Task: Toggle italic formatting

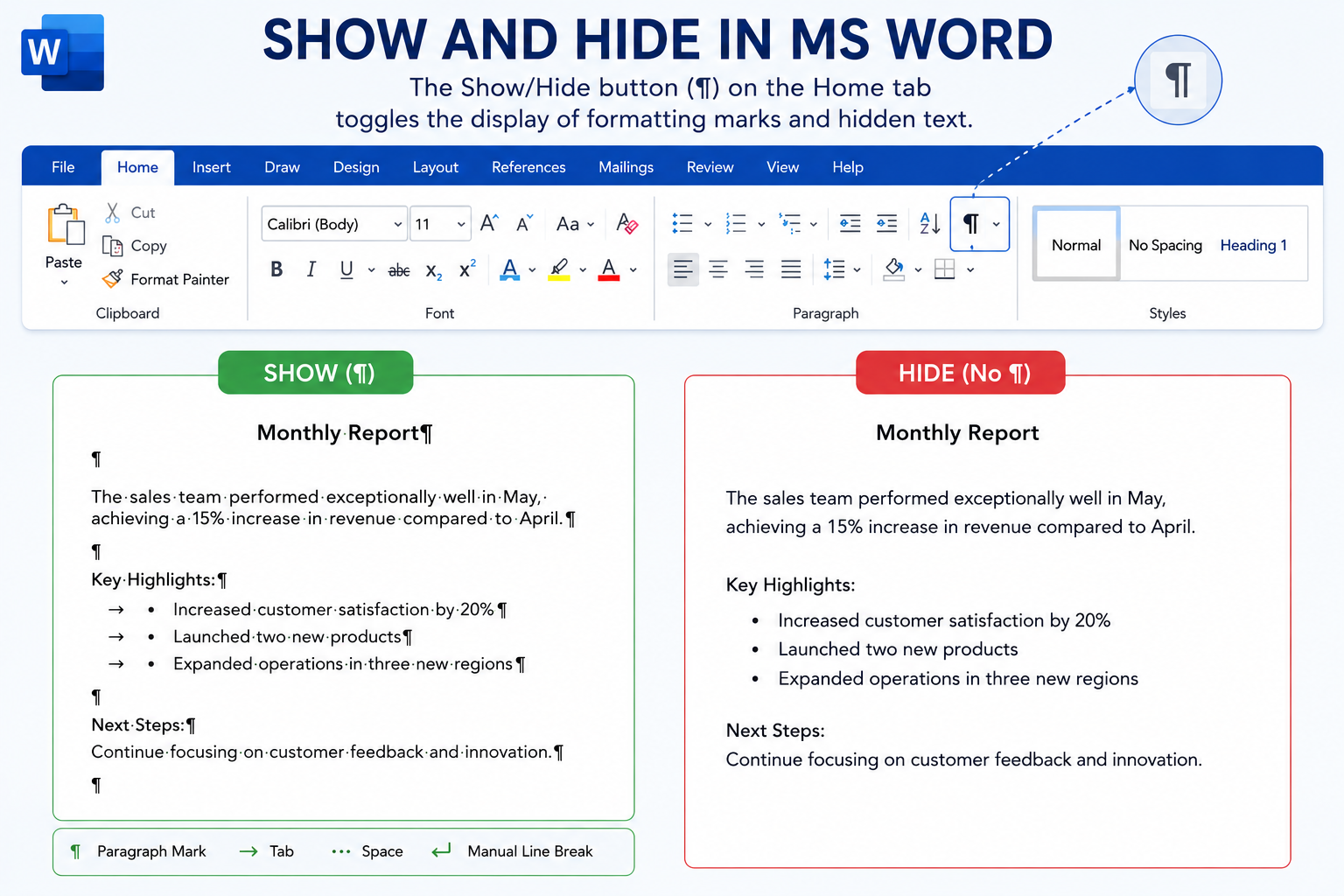Action: click(311, 269)
